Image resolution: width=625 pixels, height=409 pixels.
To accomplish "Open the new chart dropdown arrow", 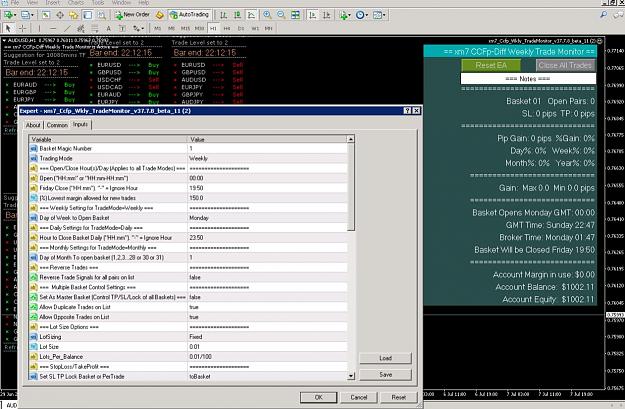I will (x=15, y=15).
